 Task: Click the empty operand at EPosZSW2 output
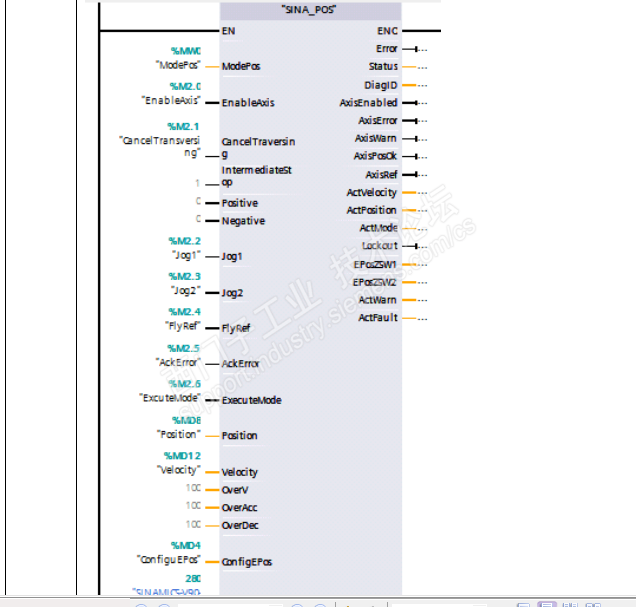(x=423, y=283)
